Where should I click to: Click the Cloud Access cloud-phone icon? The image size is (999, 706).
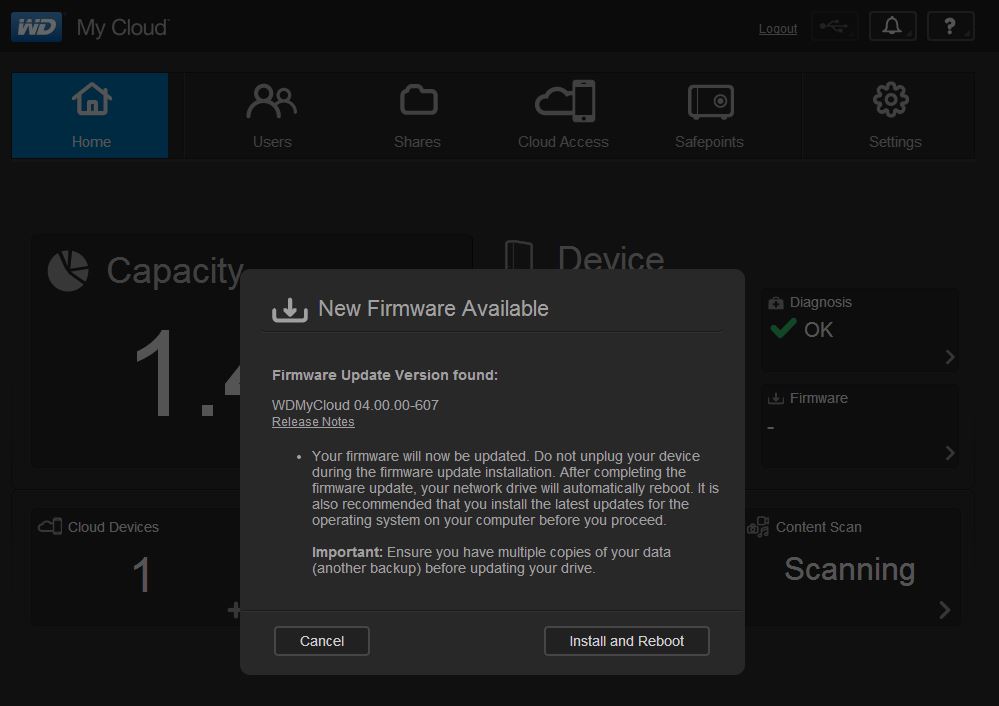coord(565,101)
